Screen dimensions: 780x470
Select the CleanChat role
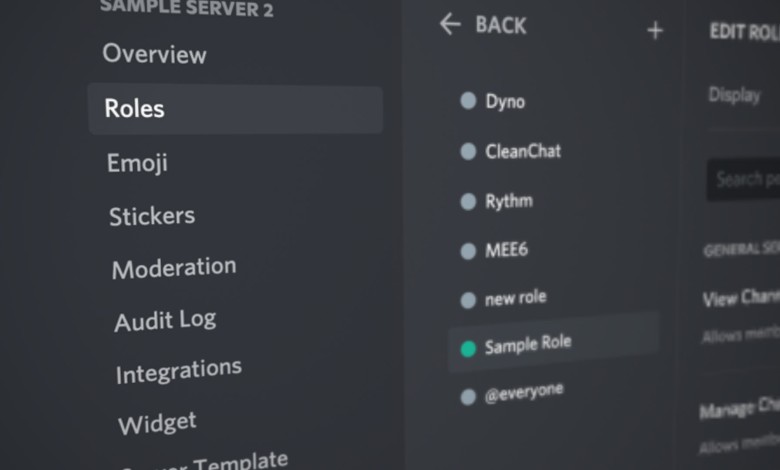523,151
